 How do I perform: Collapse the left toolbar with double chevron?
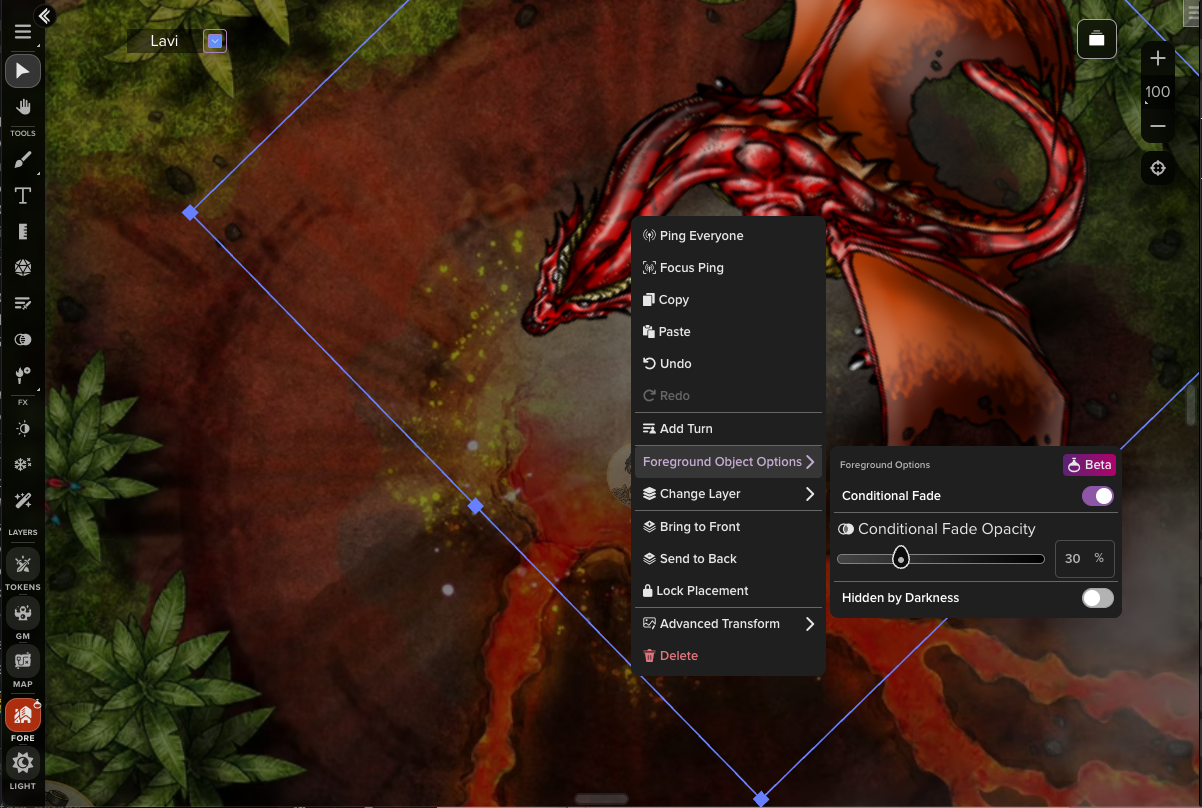(x=44, y=15)
